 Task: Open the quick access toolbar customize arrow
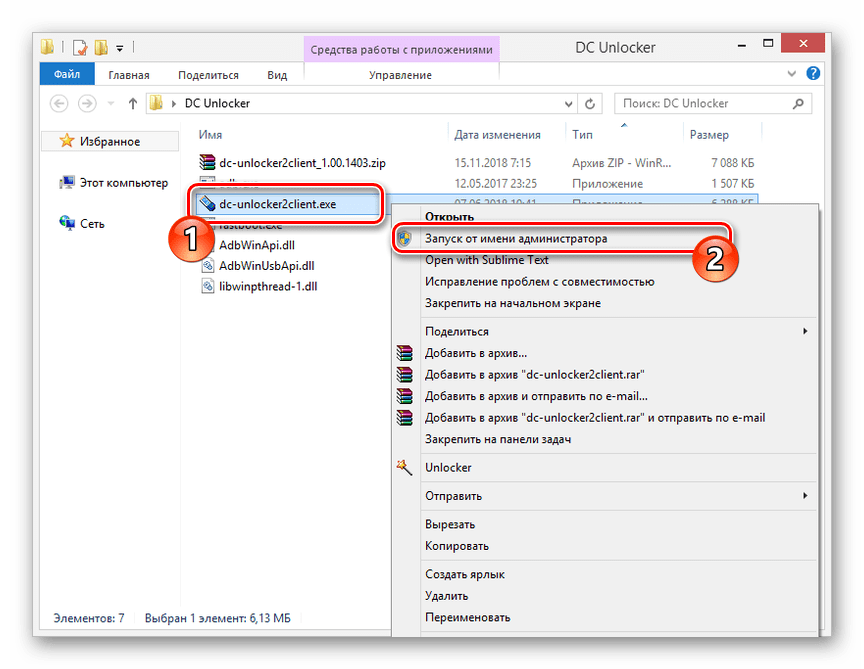pos(120,49)
